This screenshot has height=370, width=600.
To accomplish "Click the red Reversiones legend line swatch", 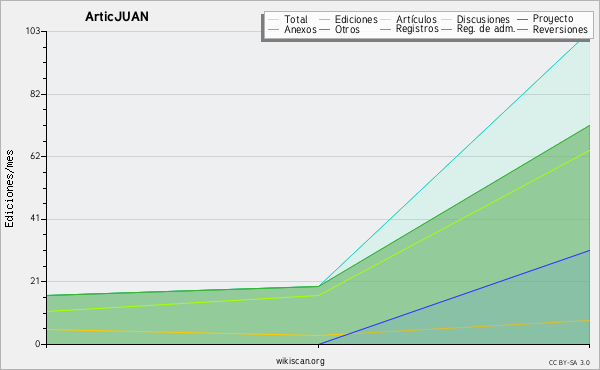I will 522,29.
